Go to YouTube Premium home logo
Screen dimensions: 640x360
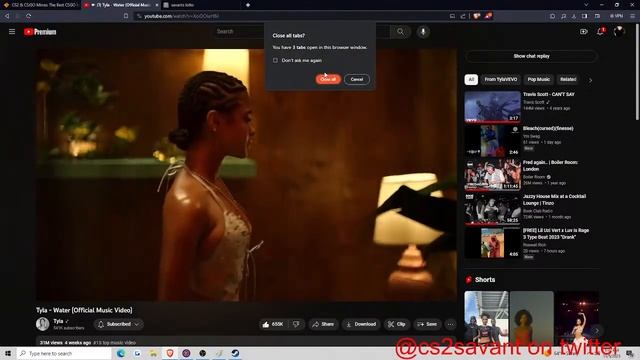tap(40, 32)
